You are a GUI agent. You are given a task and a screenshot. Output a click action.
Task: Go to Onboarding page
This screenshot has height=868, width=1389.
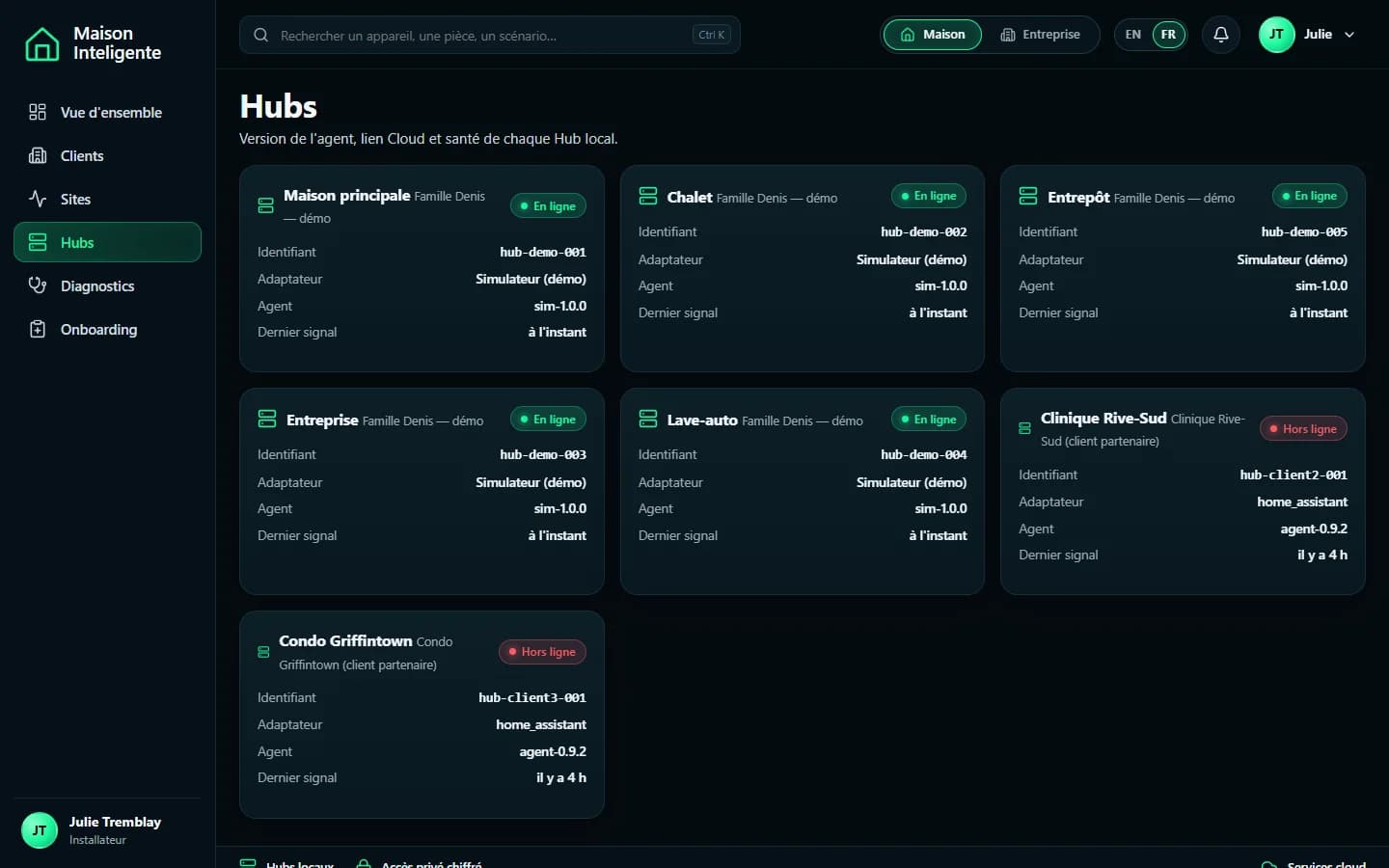click(107, 329)
